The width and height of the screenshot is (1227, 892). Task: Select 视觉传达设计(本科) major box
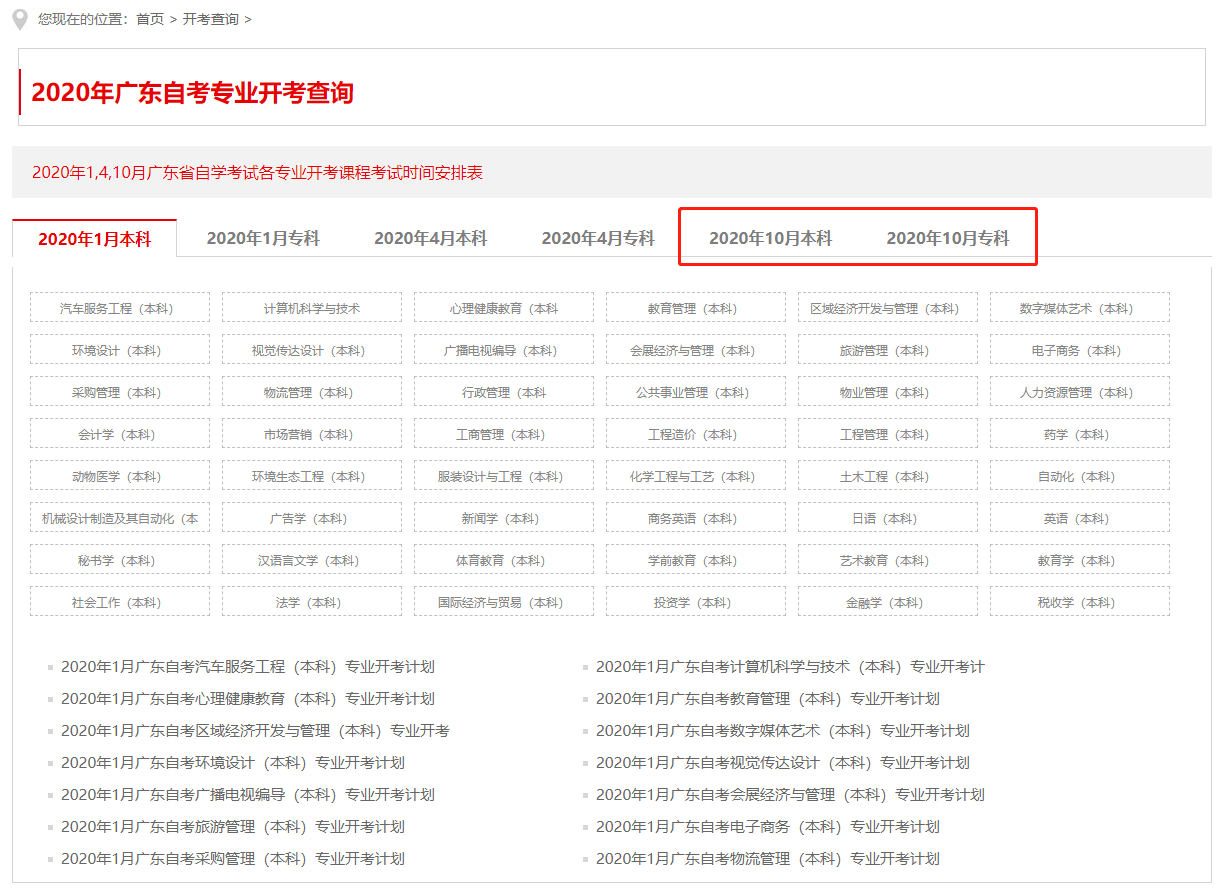(x=312, y=350)
